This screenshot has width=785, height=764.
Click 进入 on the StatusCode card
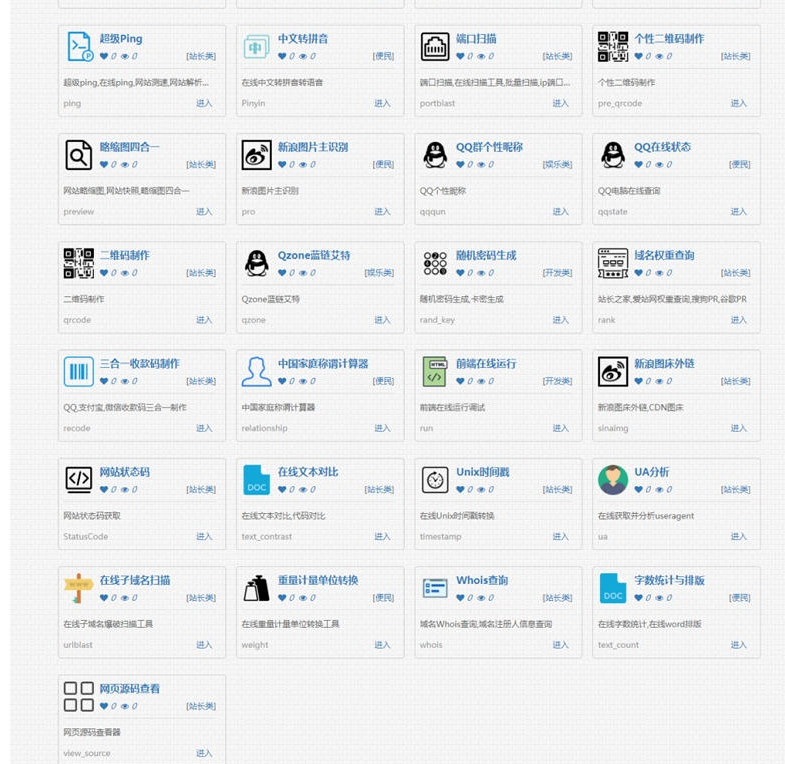tap(204, 537)
